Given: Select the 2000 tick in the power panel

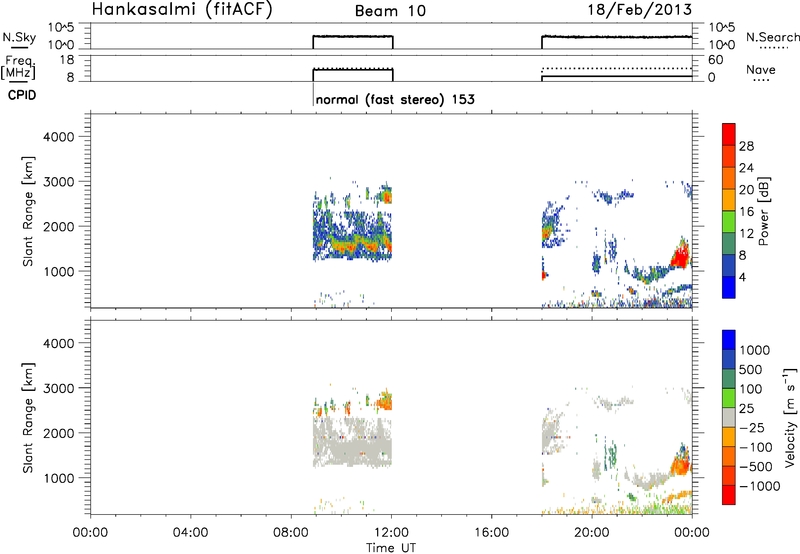Looking at the screenshot, I should (59, 226).
